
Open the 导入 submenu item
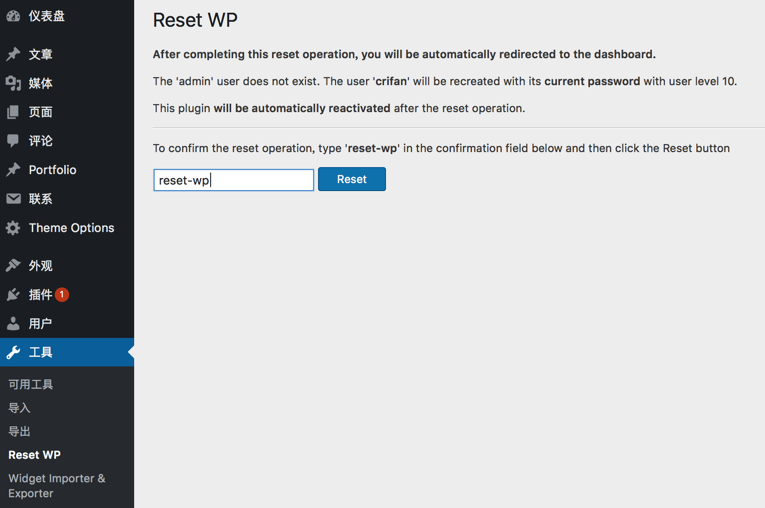pyautogui.click(x=20, y=408)
